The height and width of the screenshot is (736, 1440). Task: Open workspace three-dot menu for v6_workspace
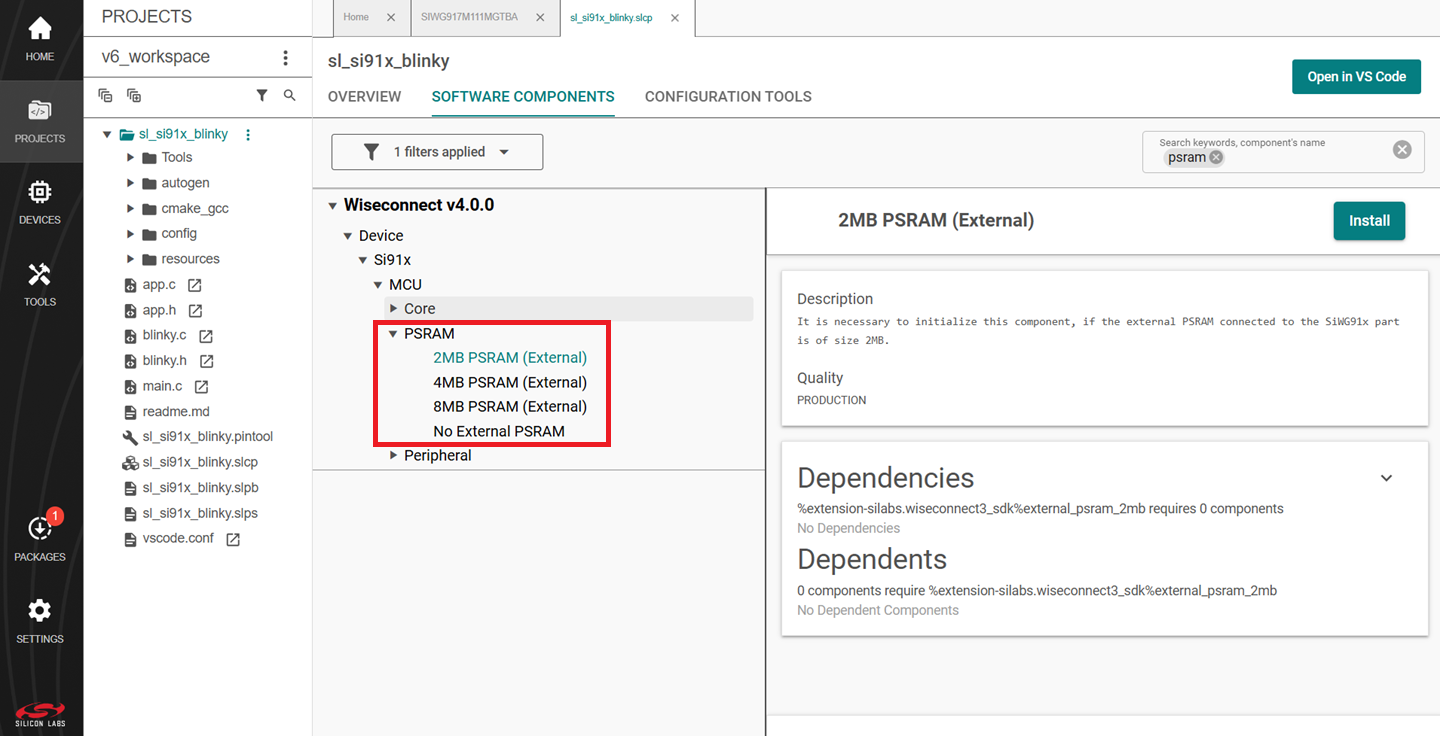286,58
